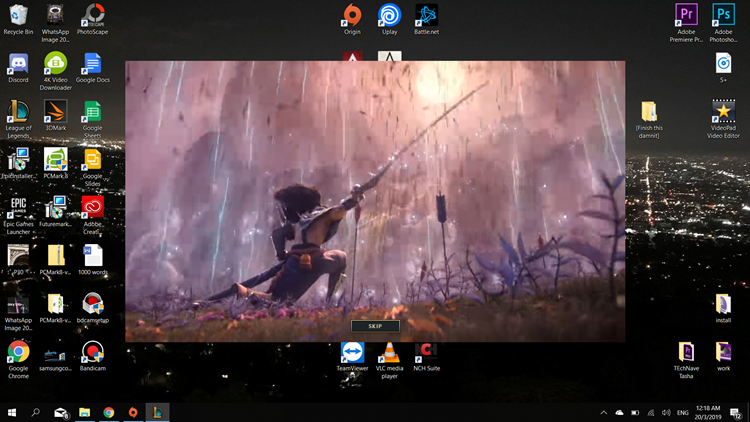Skip the intro video with SKIP button
The width and height of the screenshot is (750, 422).
[375, 326]
